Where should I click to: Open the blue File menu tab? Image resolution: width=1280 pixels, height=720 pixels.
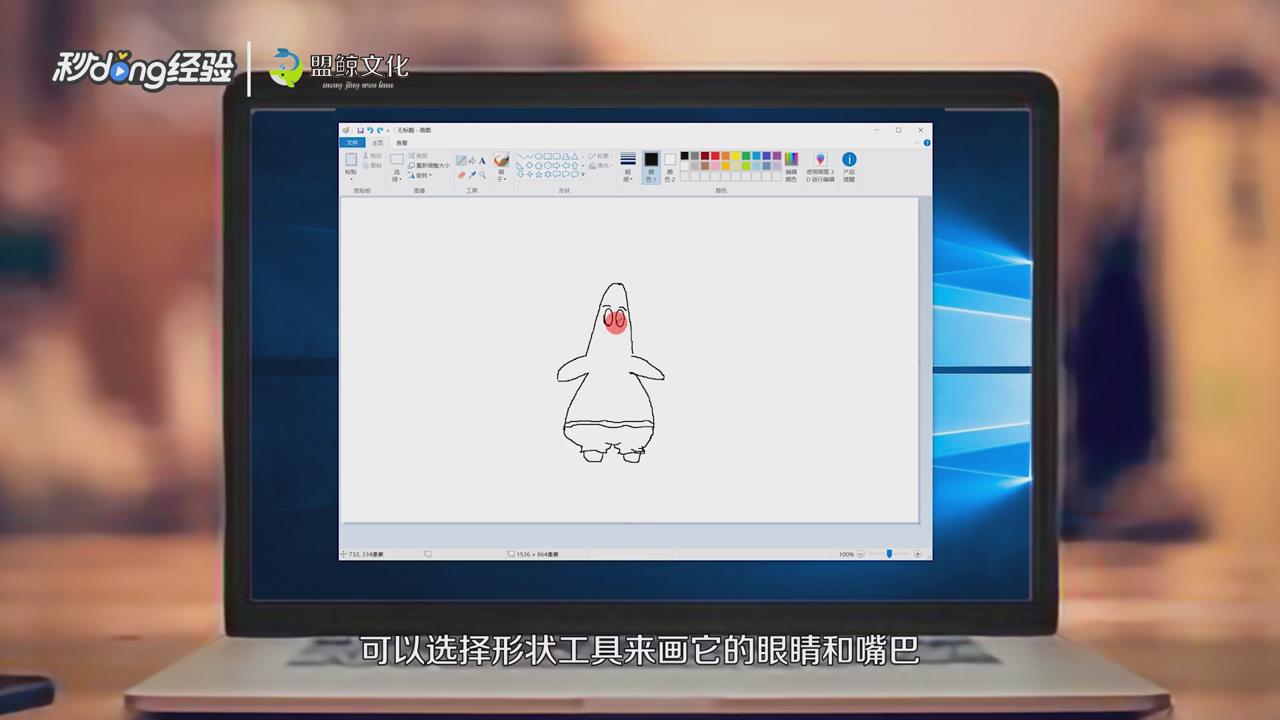pyautogui.click(x=352, y=143)
